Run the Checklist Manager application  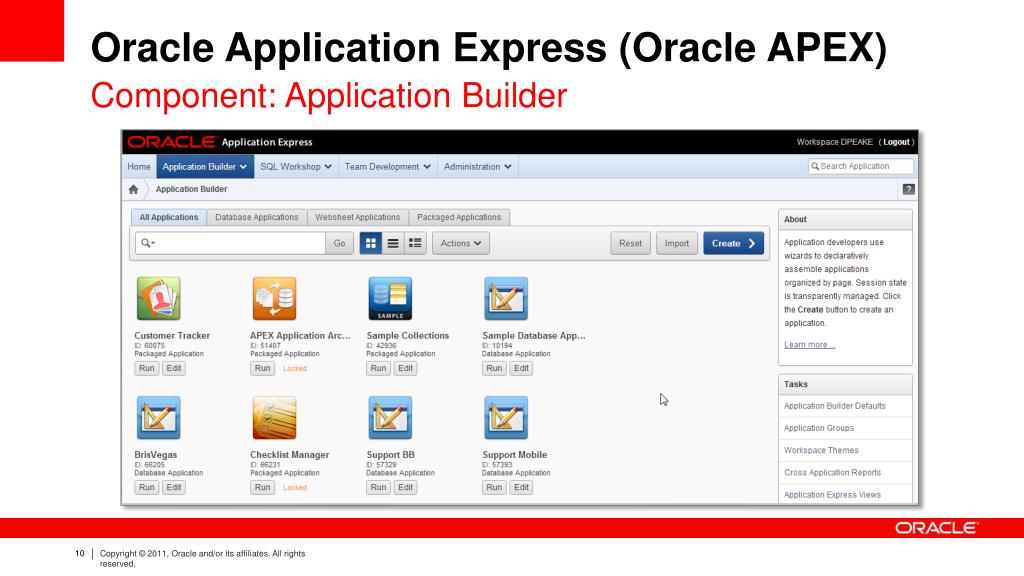coord(263,488)
